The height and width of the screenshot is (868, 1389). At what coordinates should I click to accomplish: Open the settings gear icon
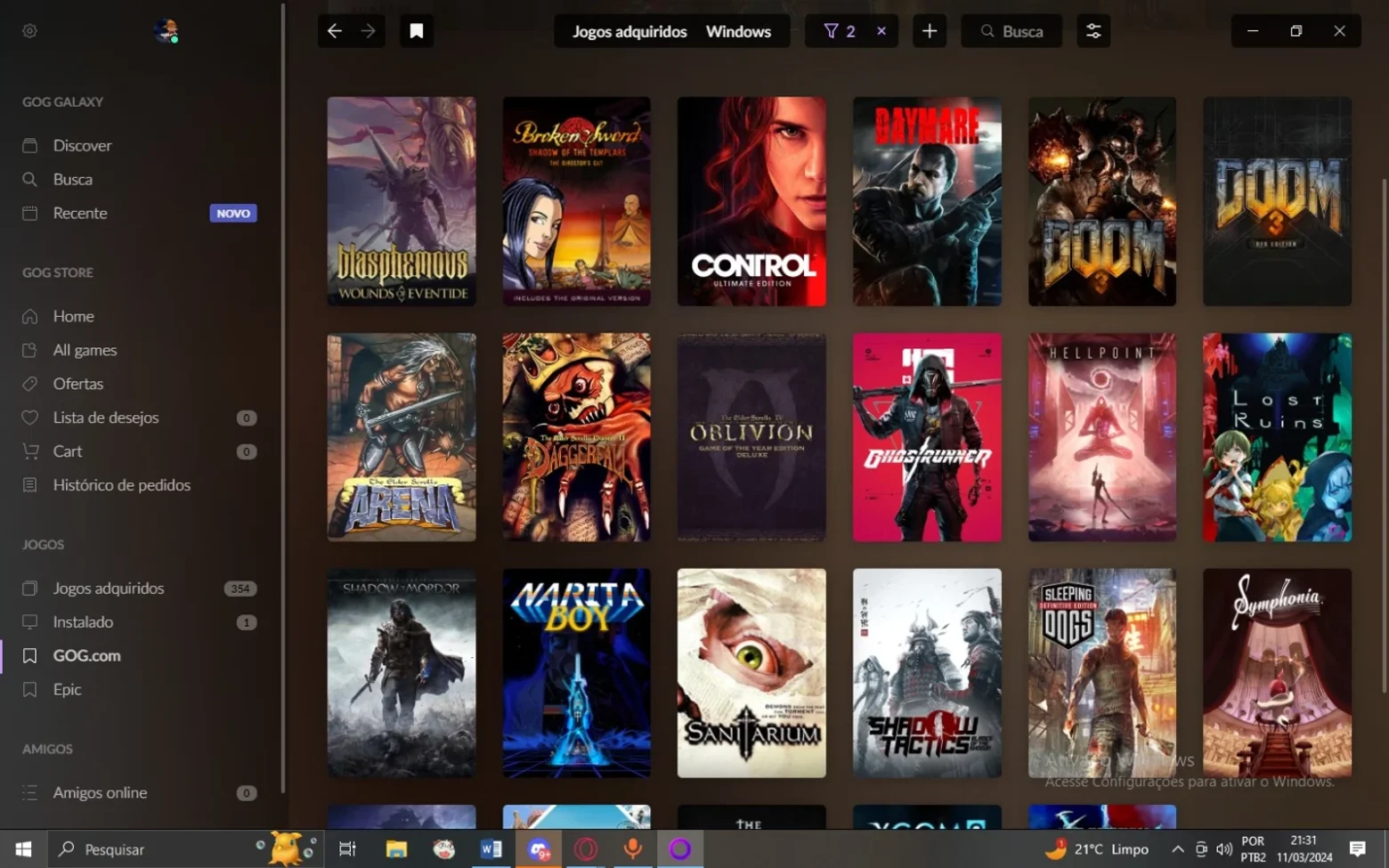pos(29,31)
